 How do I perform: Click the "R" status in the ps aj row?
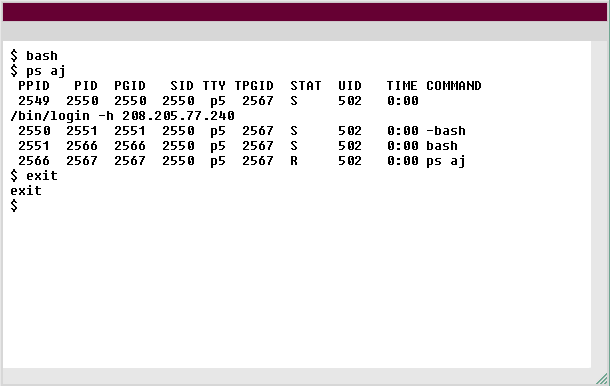point(294,161)
